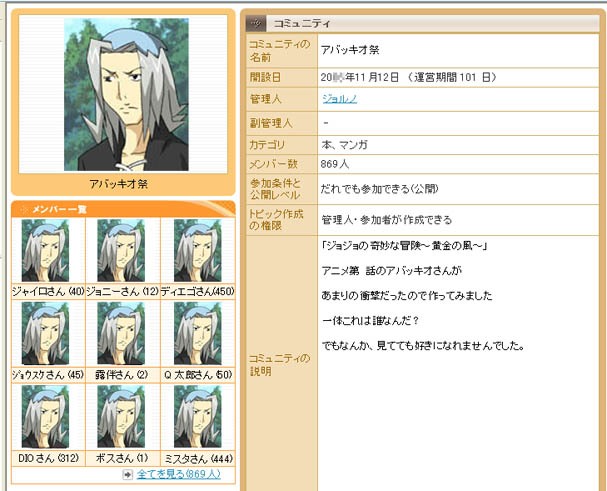Open ジョウスケさん member avatar

tap(45, 334)
